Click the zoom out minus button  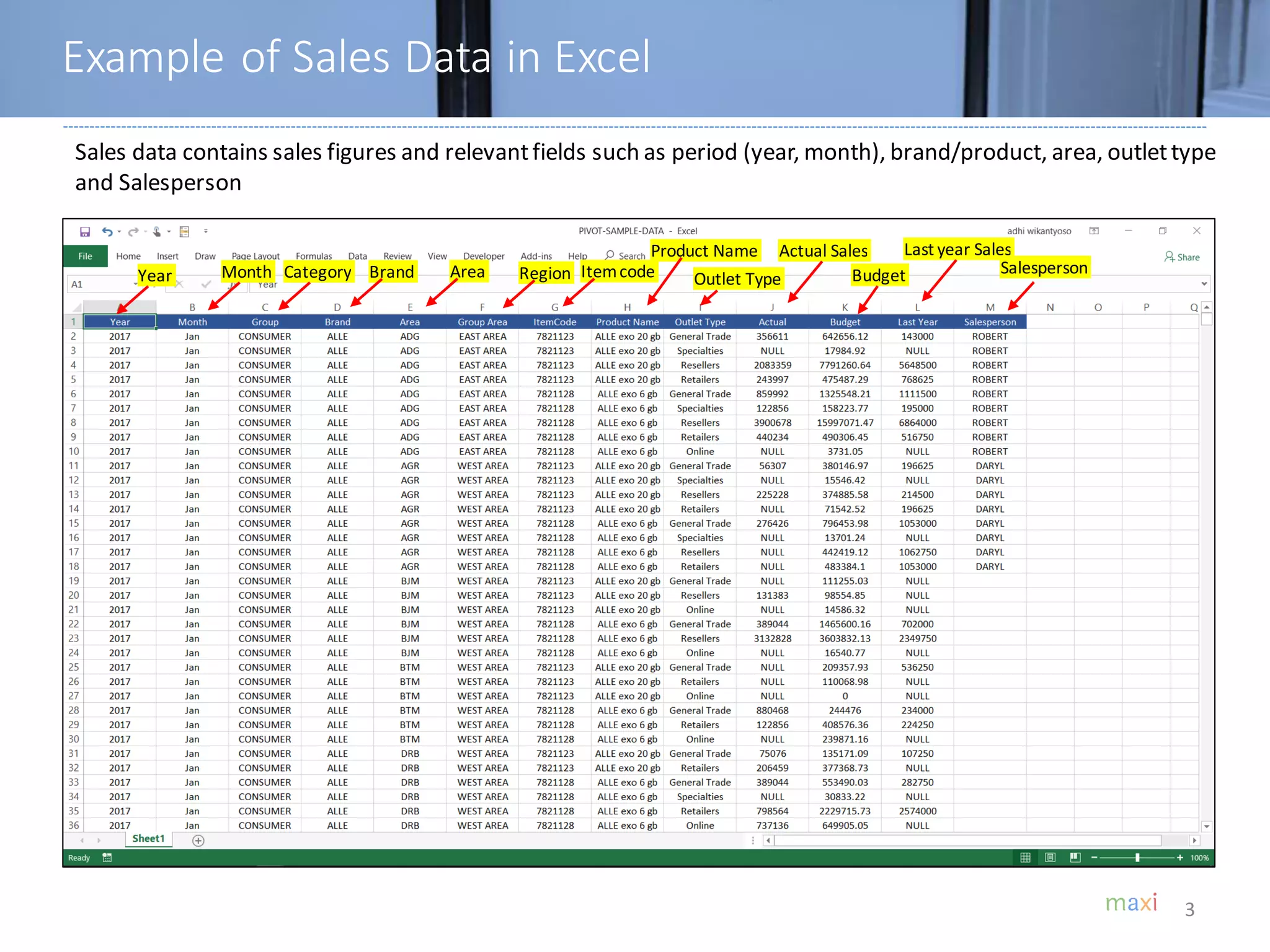pos(1095,858)
